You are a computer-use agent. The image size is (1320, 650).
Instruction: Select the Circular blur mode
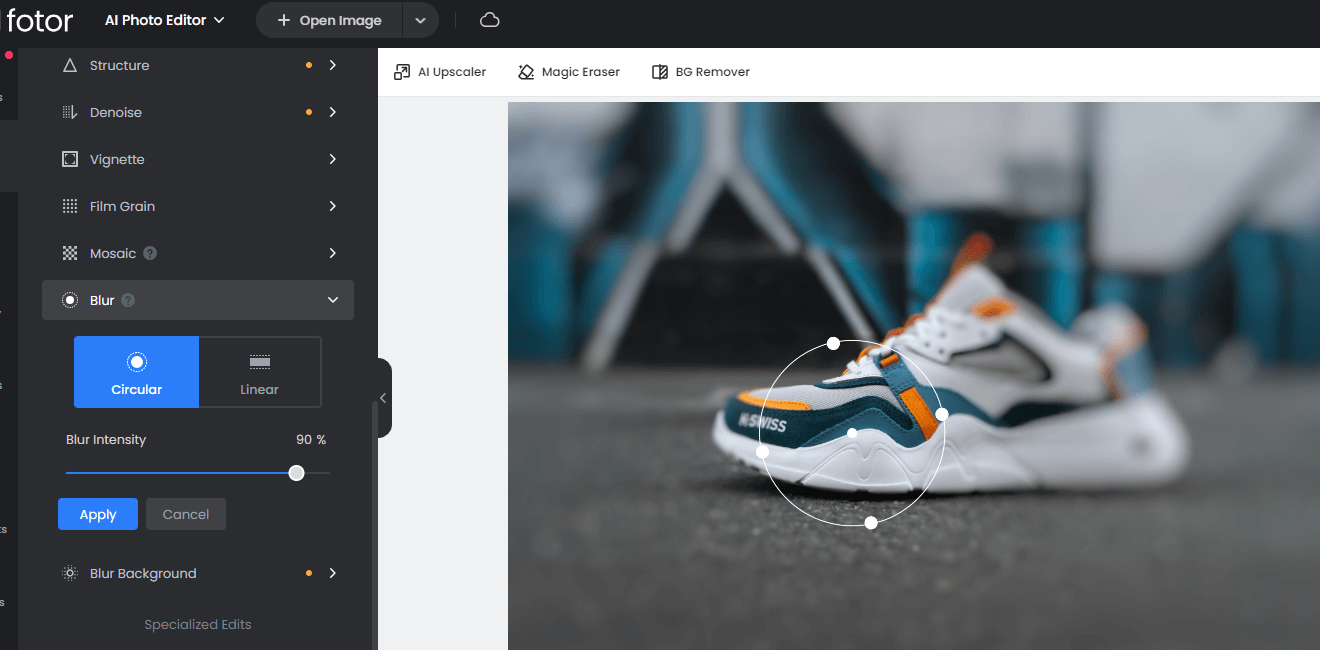coord(136,372)
